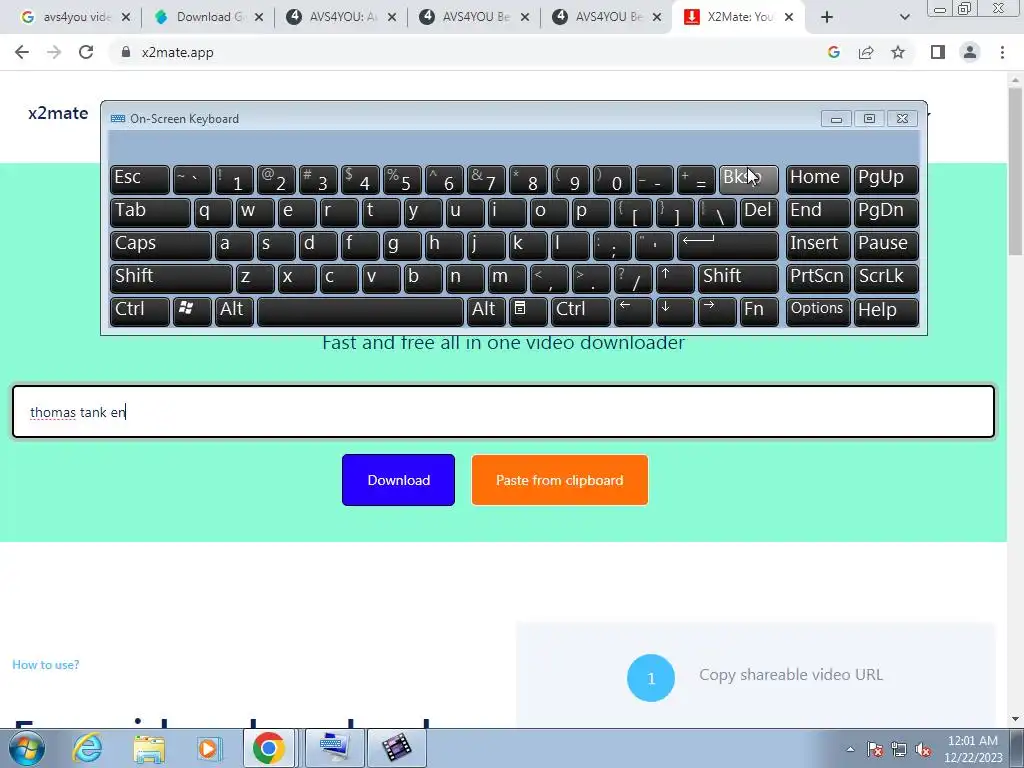Screen dimensions: 1024x768
Task: Open the Windows Start menu
Action: [26, 748]
